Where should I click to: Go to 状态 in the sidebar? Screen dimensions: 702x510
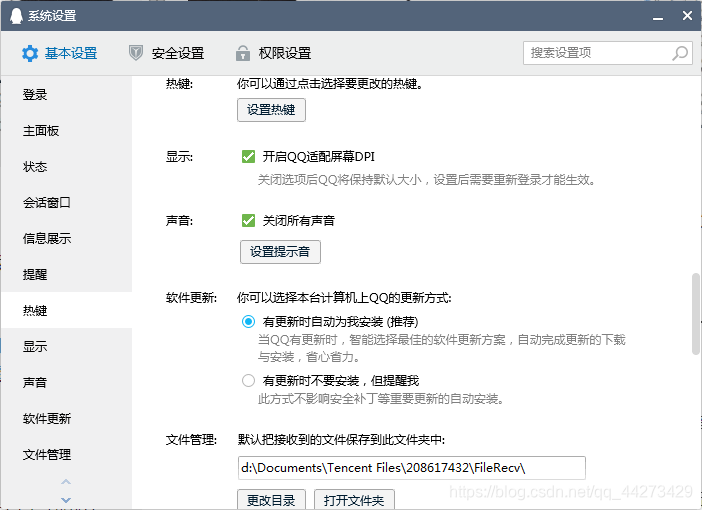pos(67,167)
